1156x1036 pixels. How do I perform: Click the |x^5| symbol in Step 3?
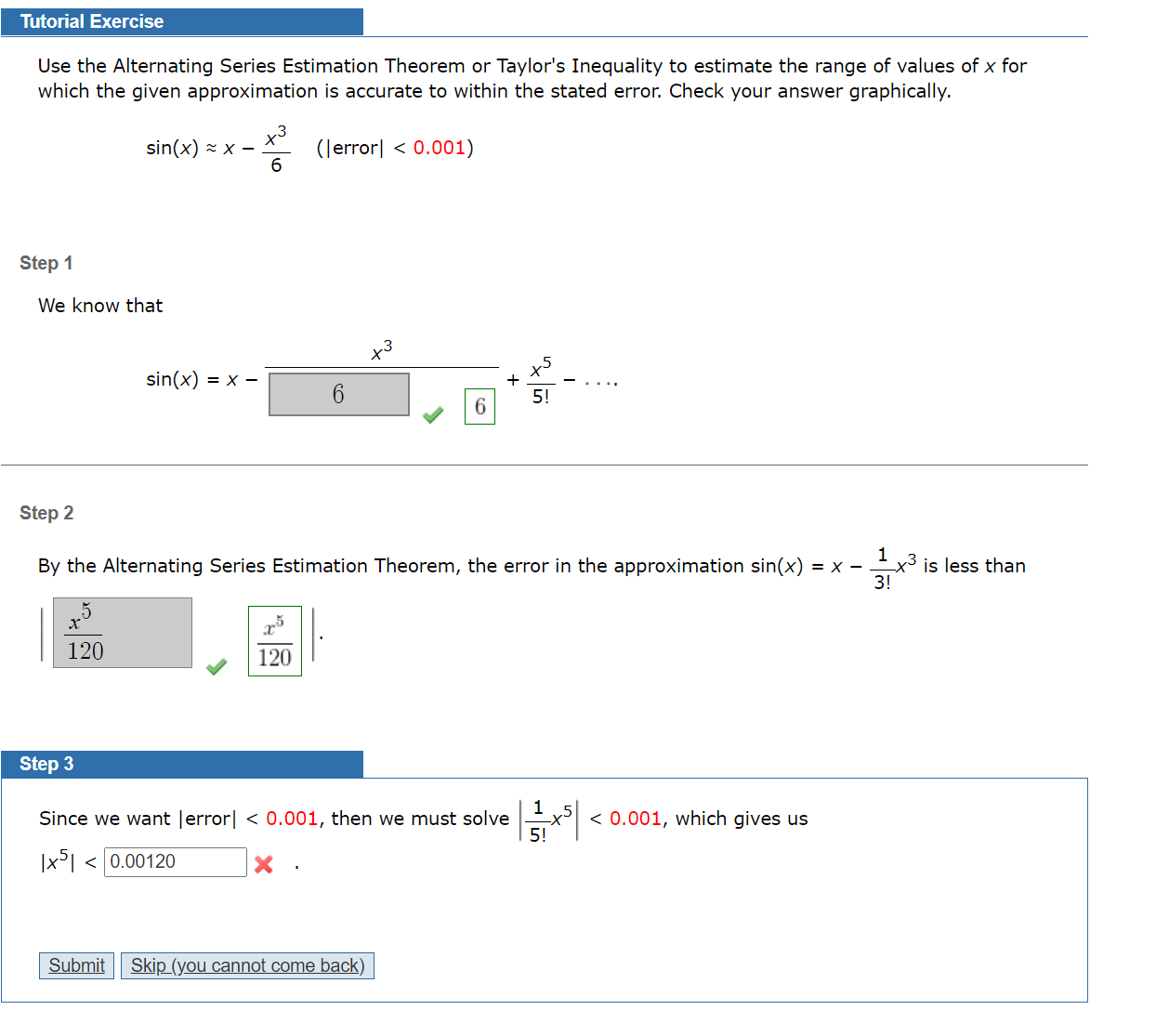pyautogui.click(x=57, y=862)
